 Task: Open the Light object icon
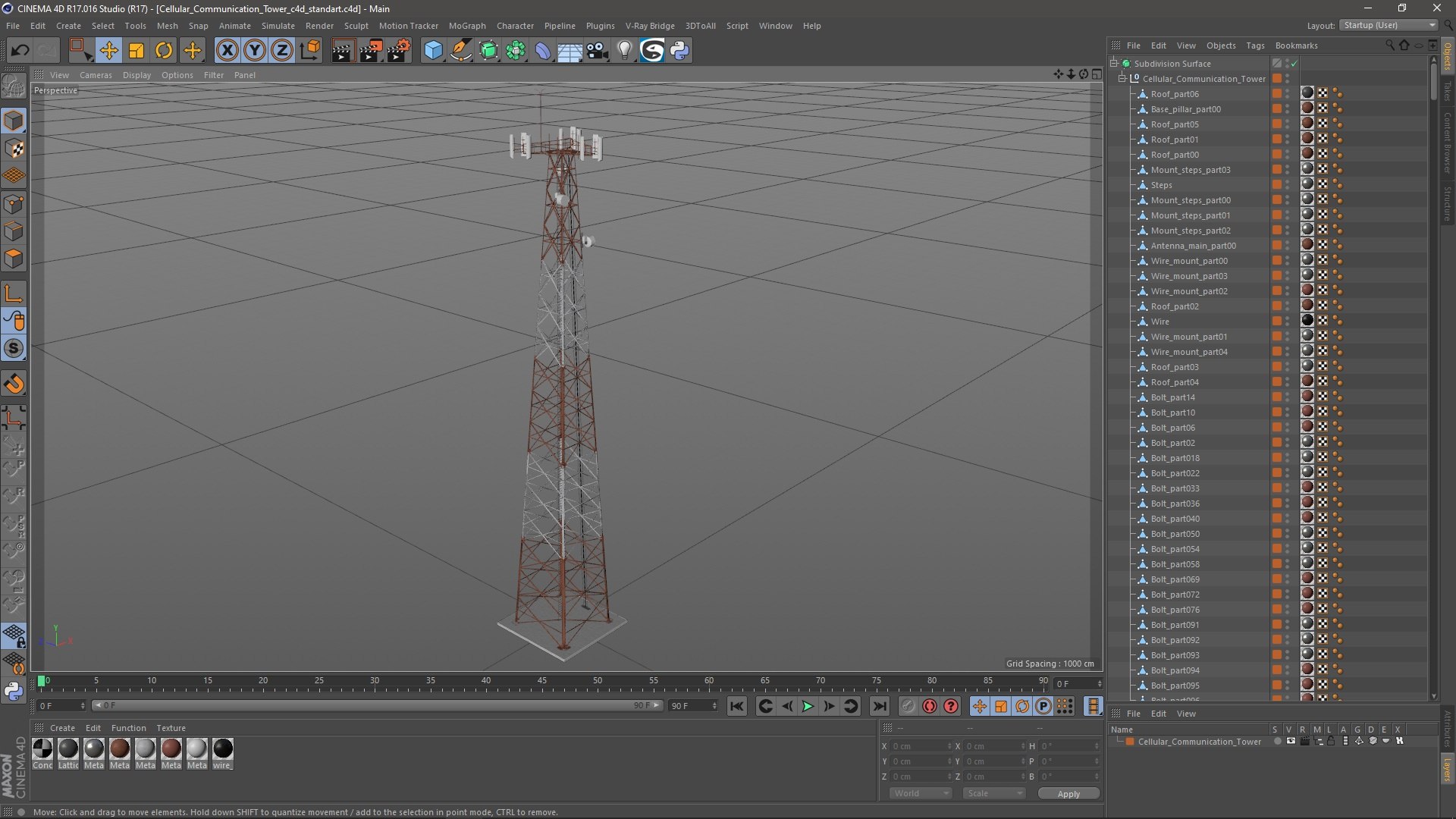pos(624,51)
